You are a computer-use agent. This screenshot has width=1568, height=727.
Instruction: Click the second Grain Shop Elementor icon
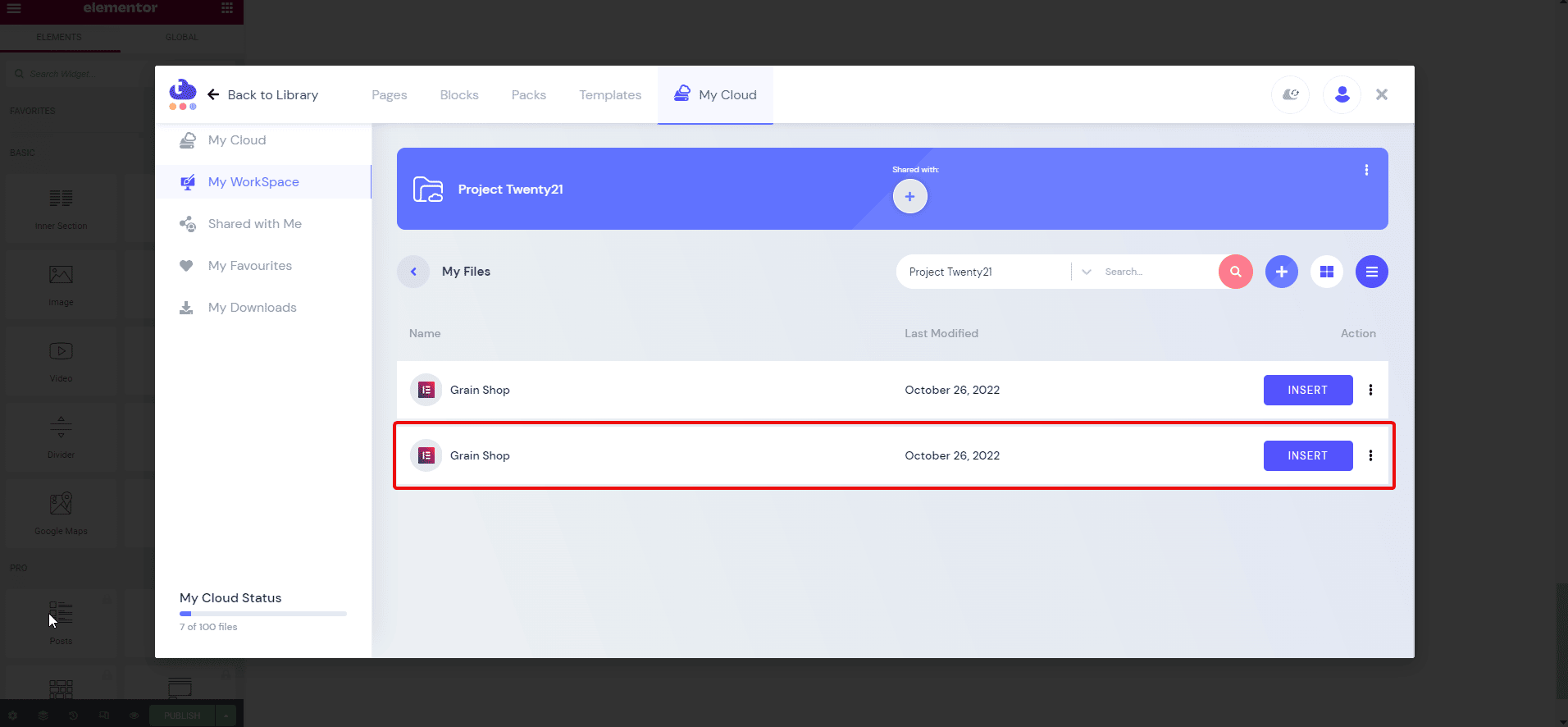[426, 455]
